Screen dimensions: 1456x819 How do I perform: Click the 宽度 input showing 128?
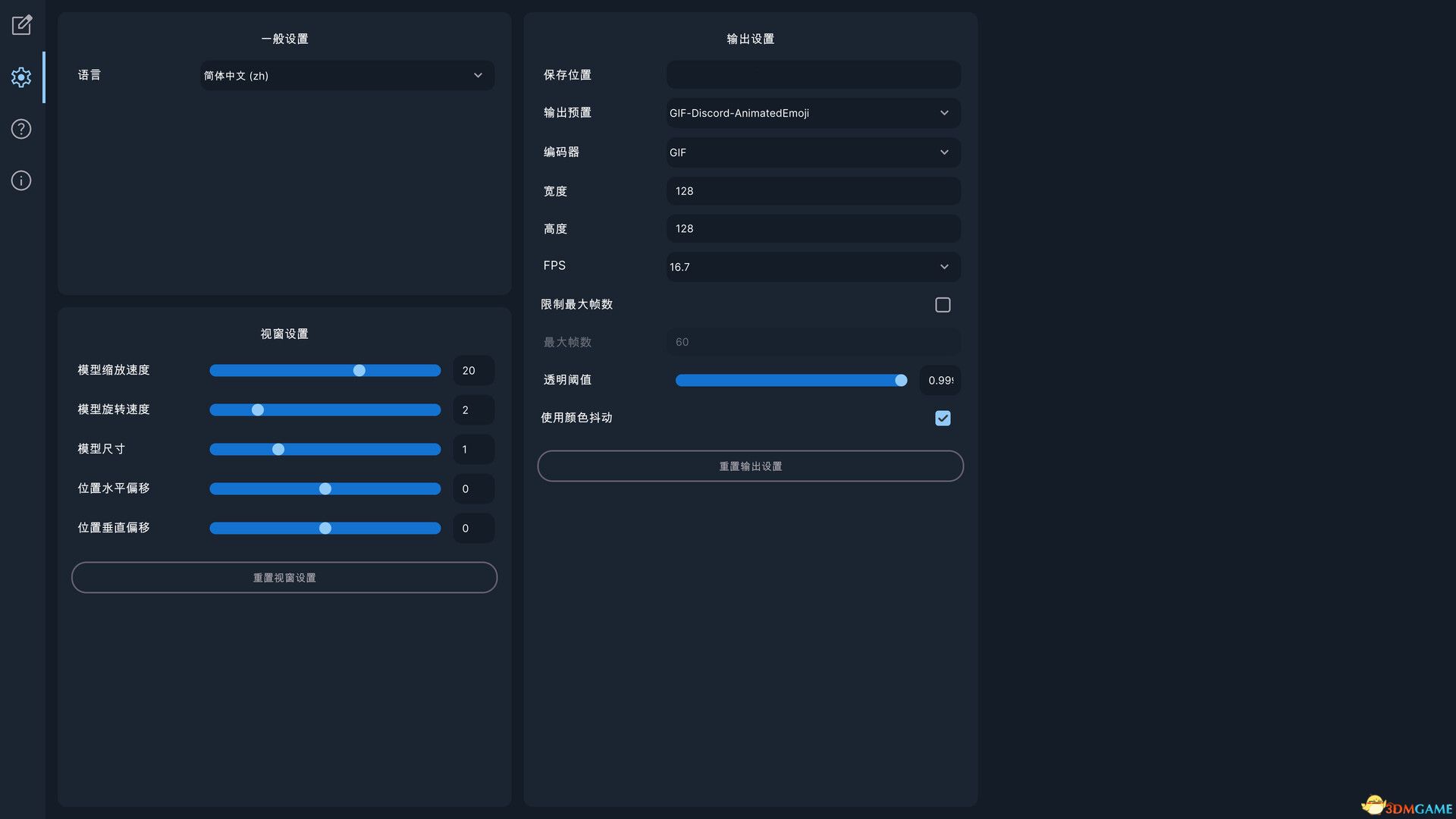(x=812, y=191)
